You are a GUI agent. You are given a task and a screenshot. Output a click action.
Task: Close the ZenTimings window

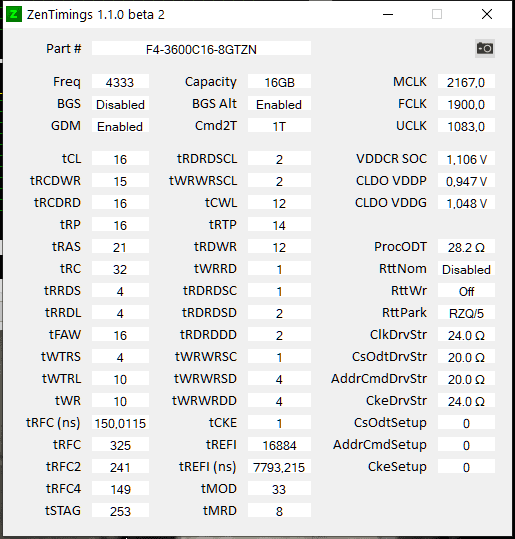click(x=487, y=14)
